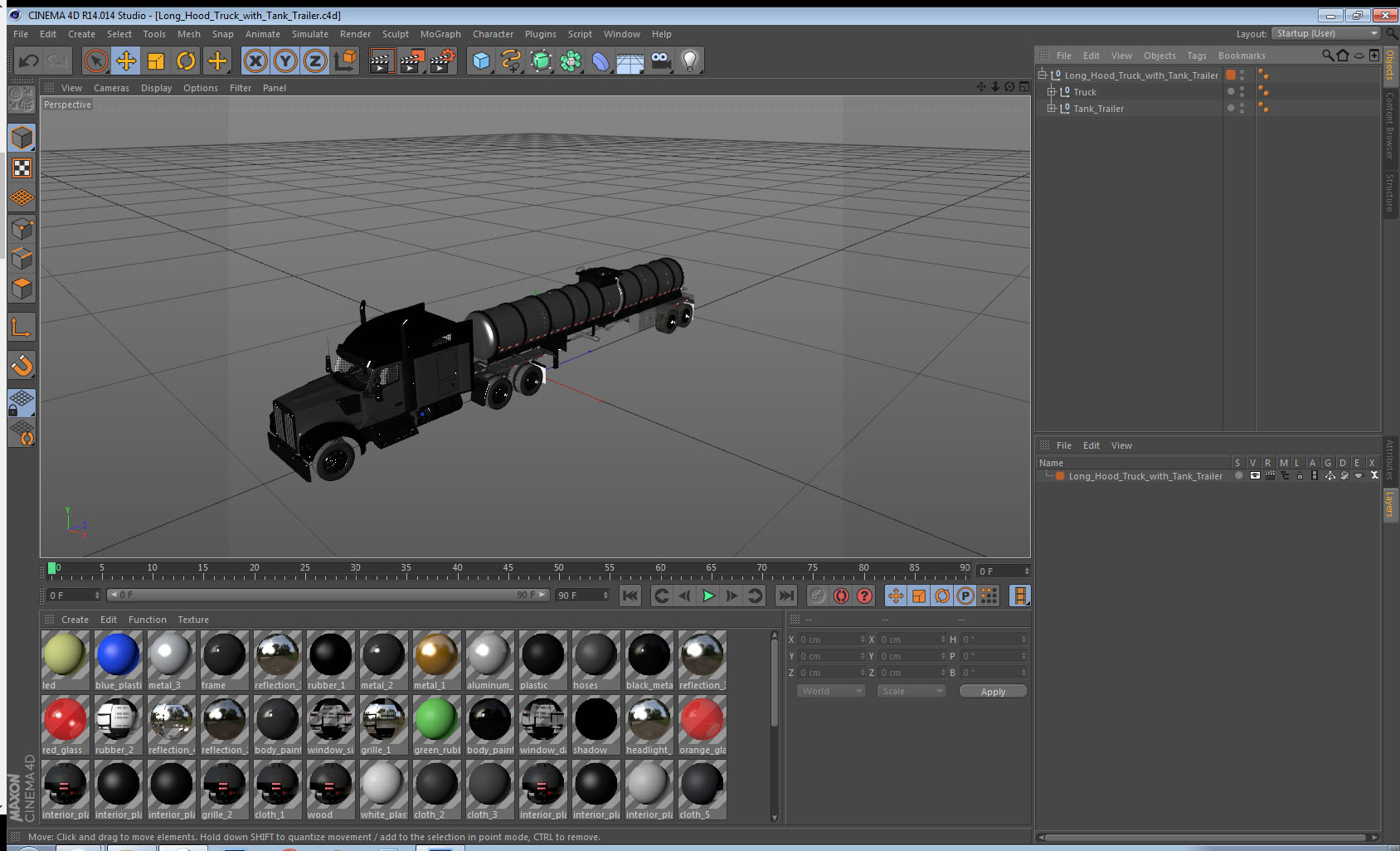Select the Live Selection tool
1400x851 pixels.
tap(96, 61)
